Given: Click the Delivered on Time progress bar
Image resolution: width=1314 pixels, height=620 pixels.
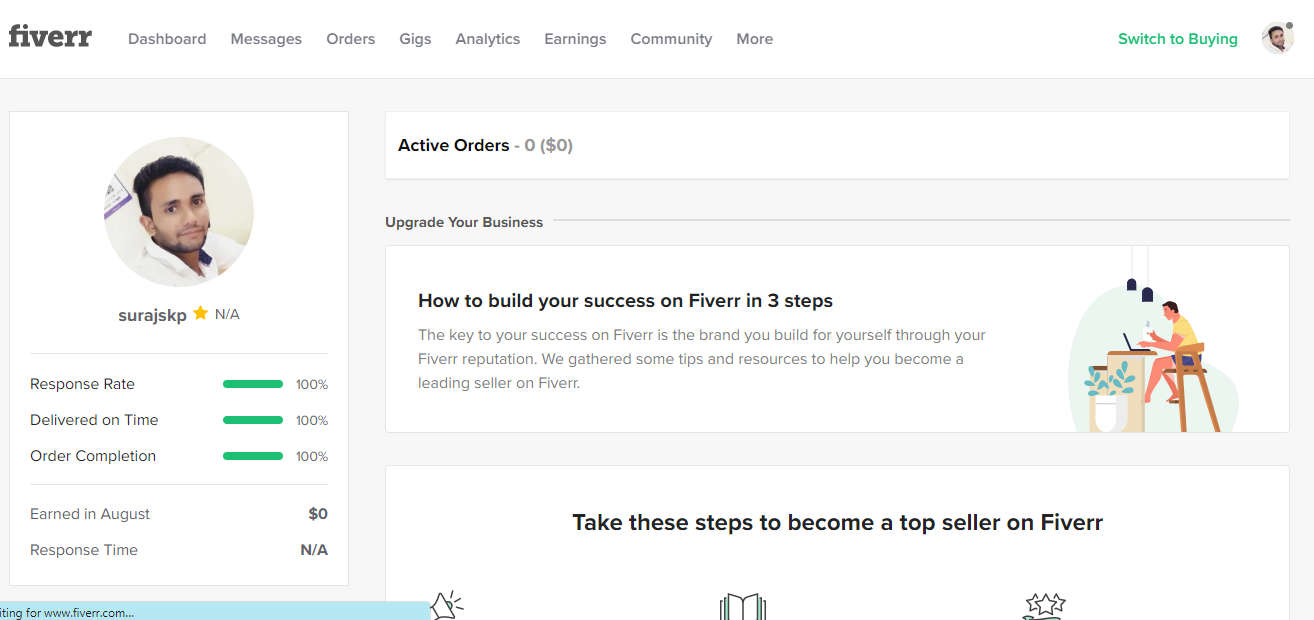Looking at the screenshot, I should coord(253,420).
